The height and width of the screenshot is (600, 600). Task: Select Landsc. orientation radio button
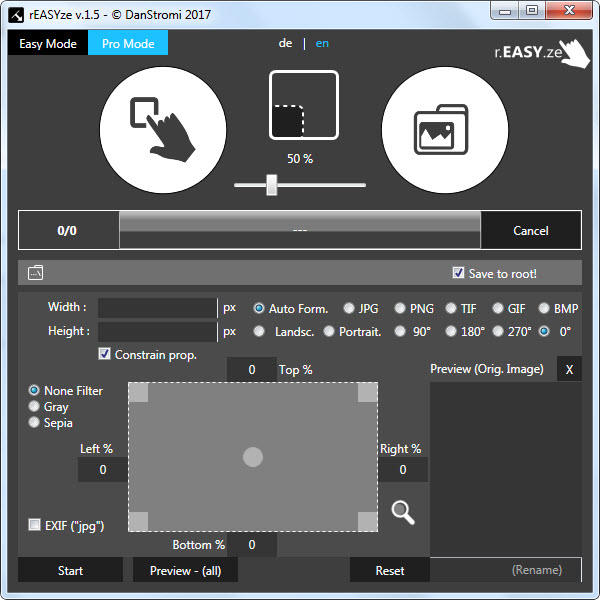tap(259, 331)
